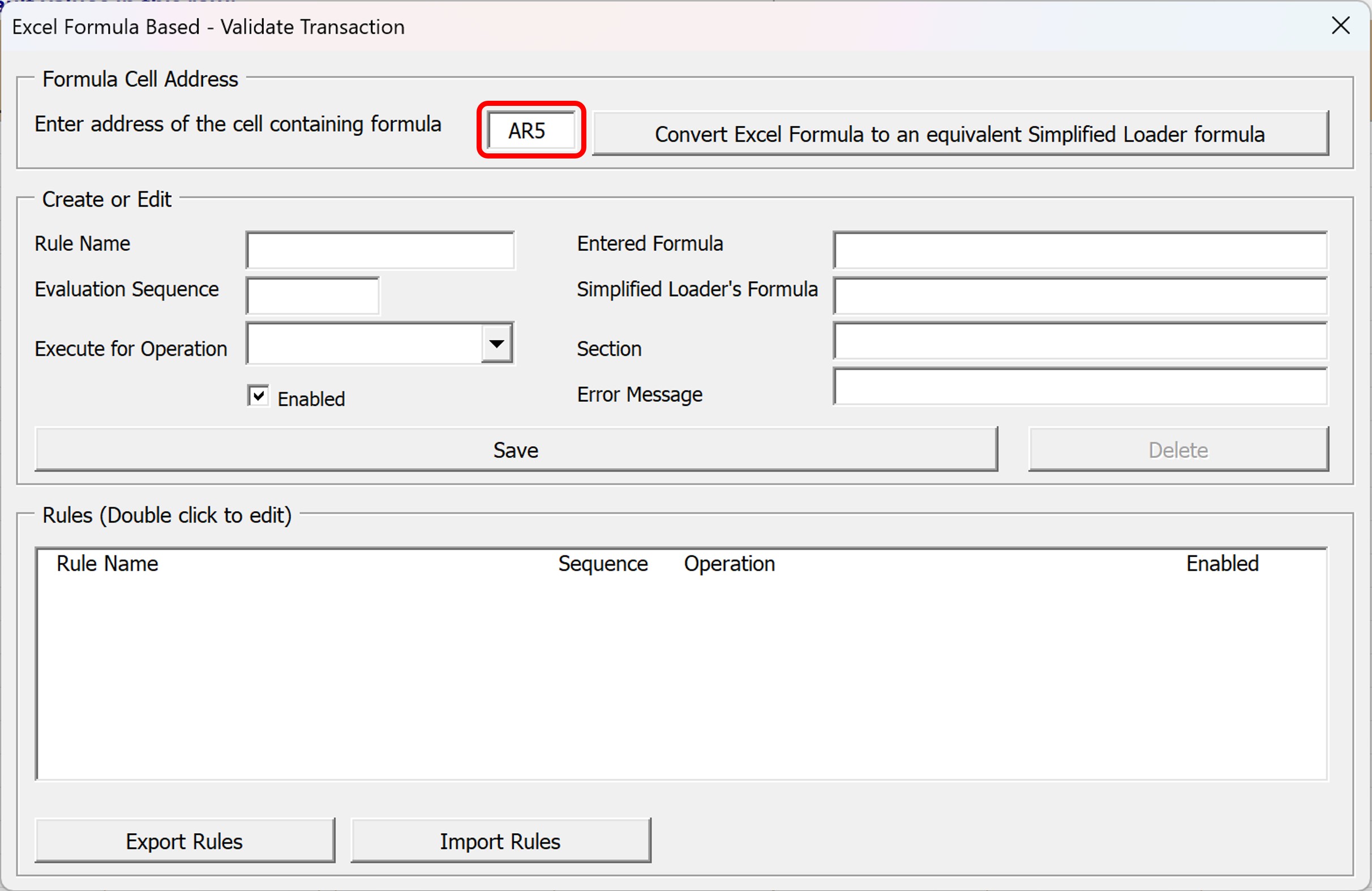Click the Rule Name column header
The width and height of the screenshot is (1372, 891).
point(107,563)
